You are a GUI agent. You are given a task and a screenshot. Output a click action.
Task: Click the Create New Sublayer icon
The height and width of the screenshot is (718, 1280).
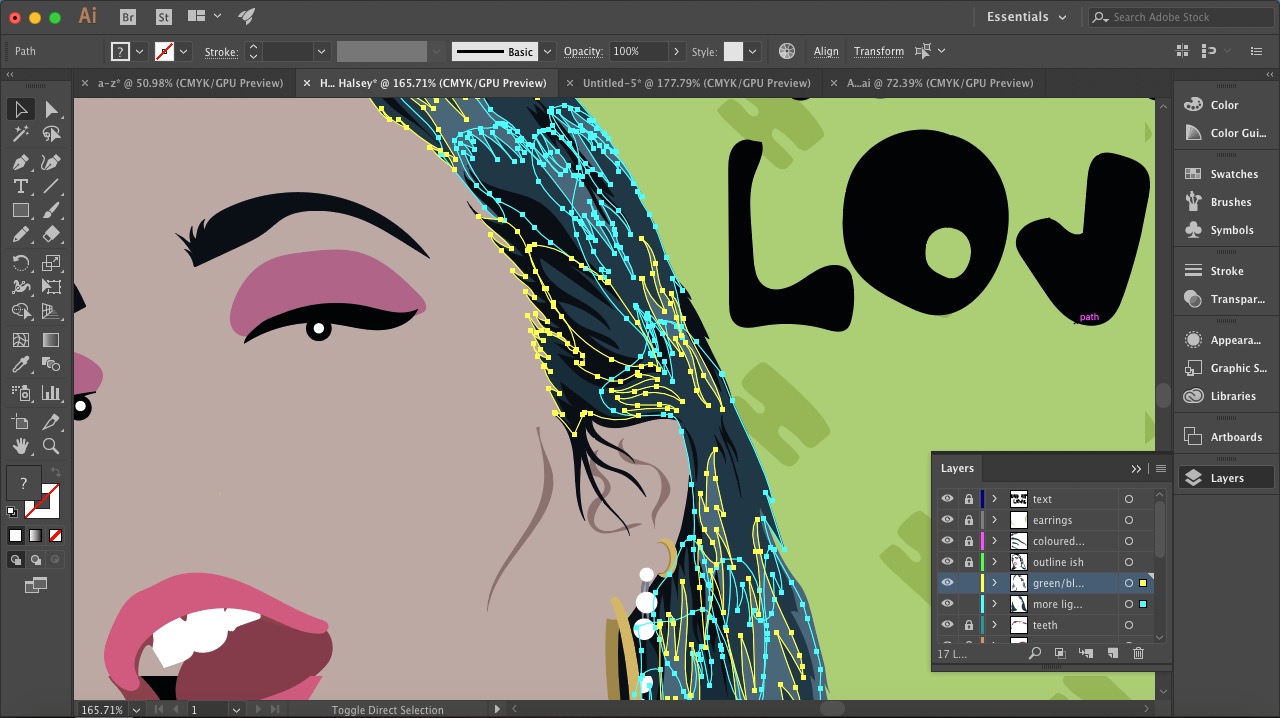pyautogui.click(x=1085, y=653)
